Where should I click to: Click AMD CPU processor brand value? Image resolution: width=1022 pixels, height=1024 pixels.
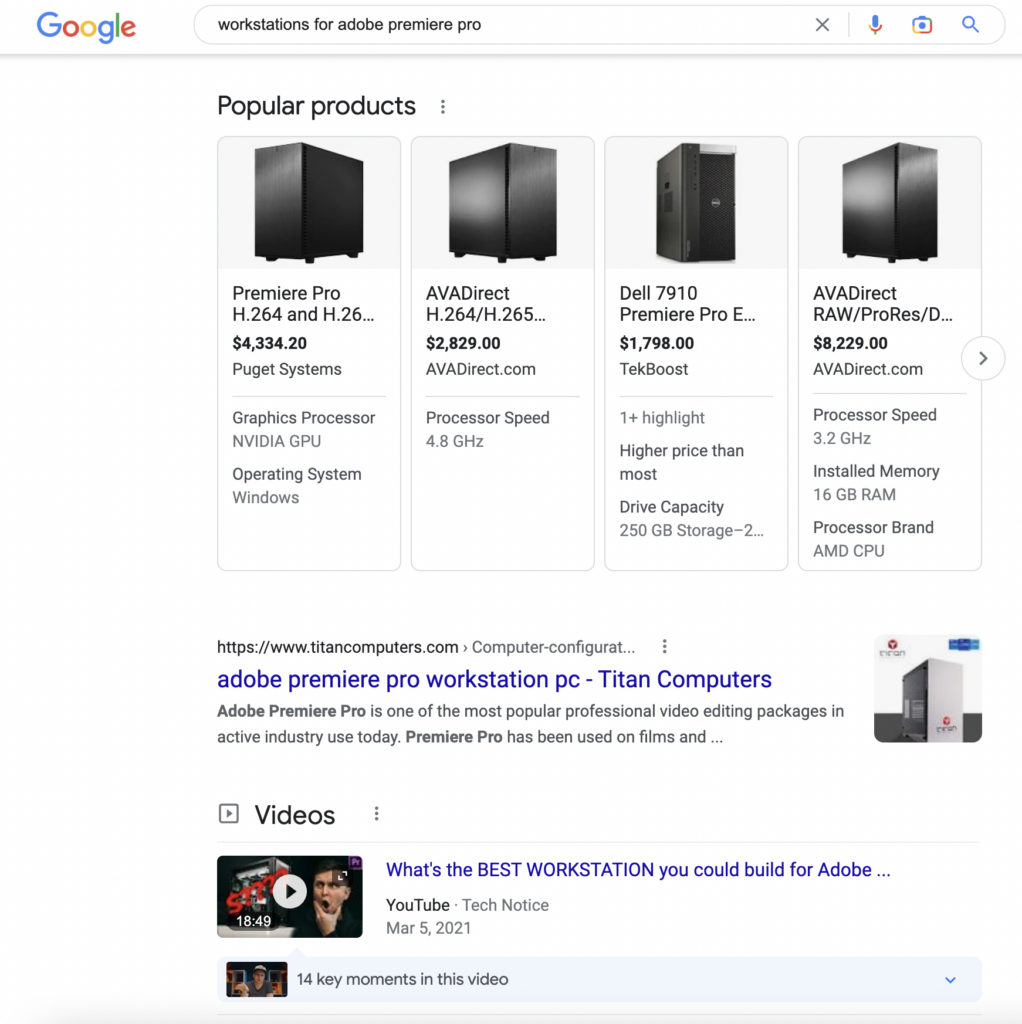click(x=848, y=551)
